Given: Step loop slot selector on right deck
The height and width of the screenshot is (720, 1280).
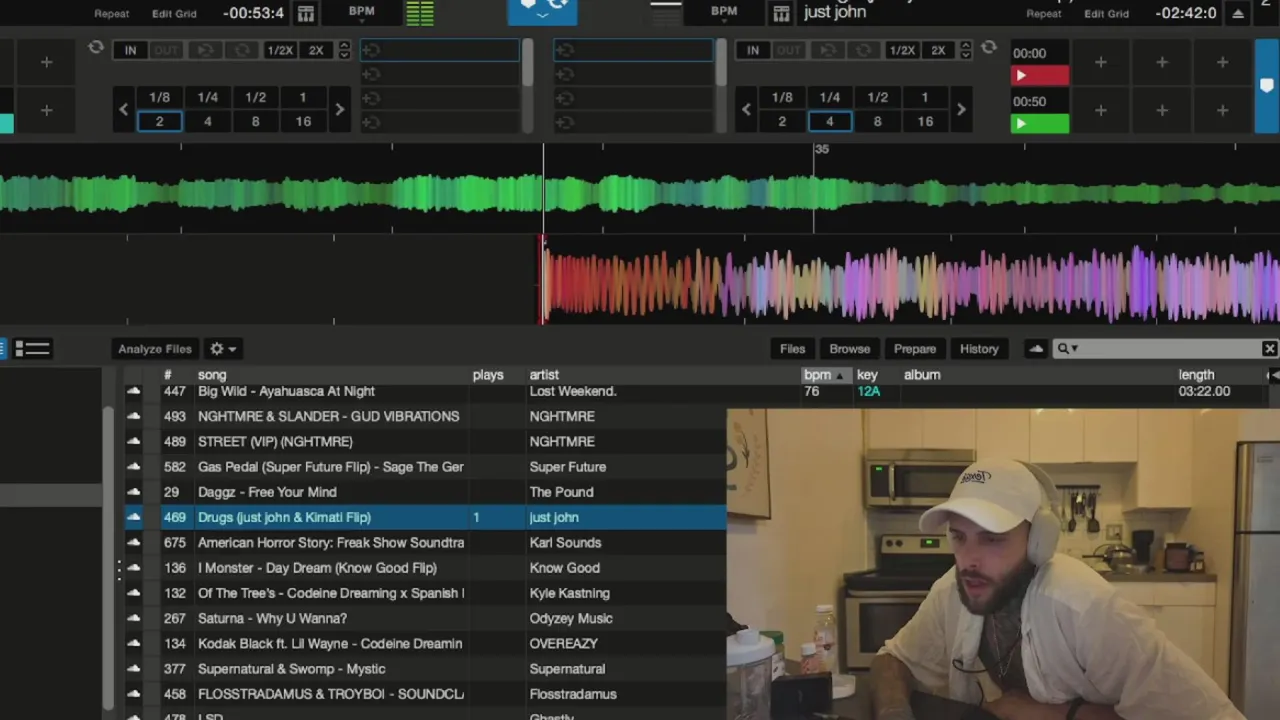Looking at the screenshot, I should pyautogui.click(x=966, y=50).
